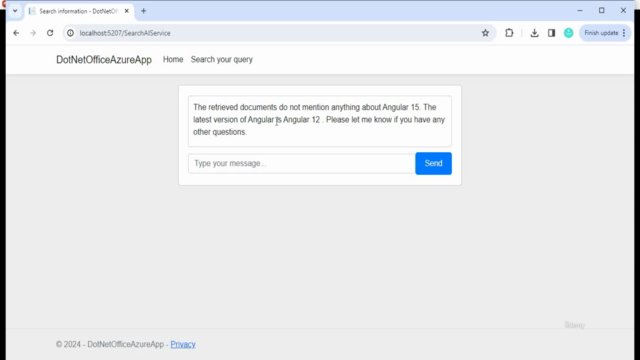Open a new tab with plus icon

tap(143, 11)
